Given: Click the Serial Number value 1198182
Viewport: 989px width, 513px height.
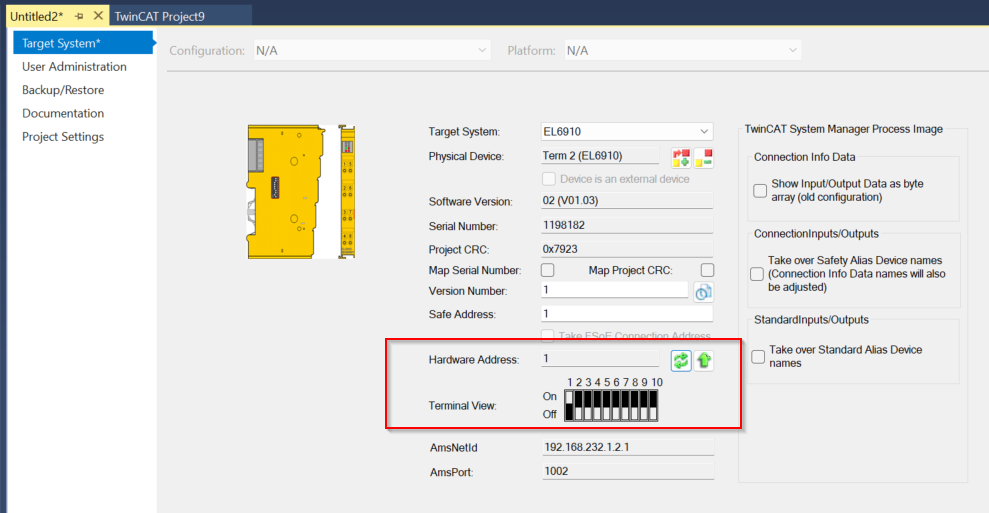Looking at the screenshot, I should (627, 225).
